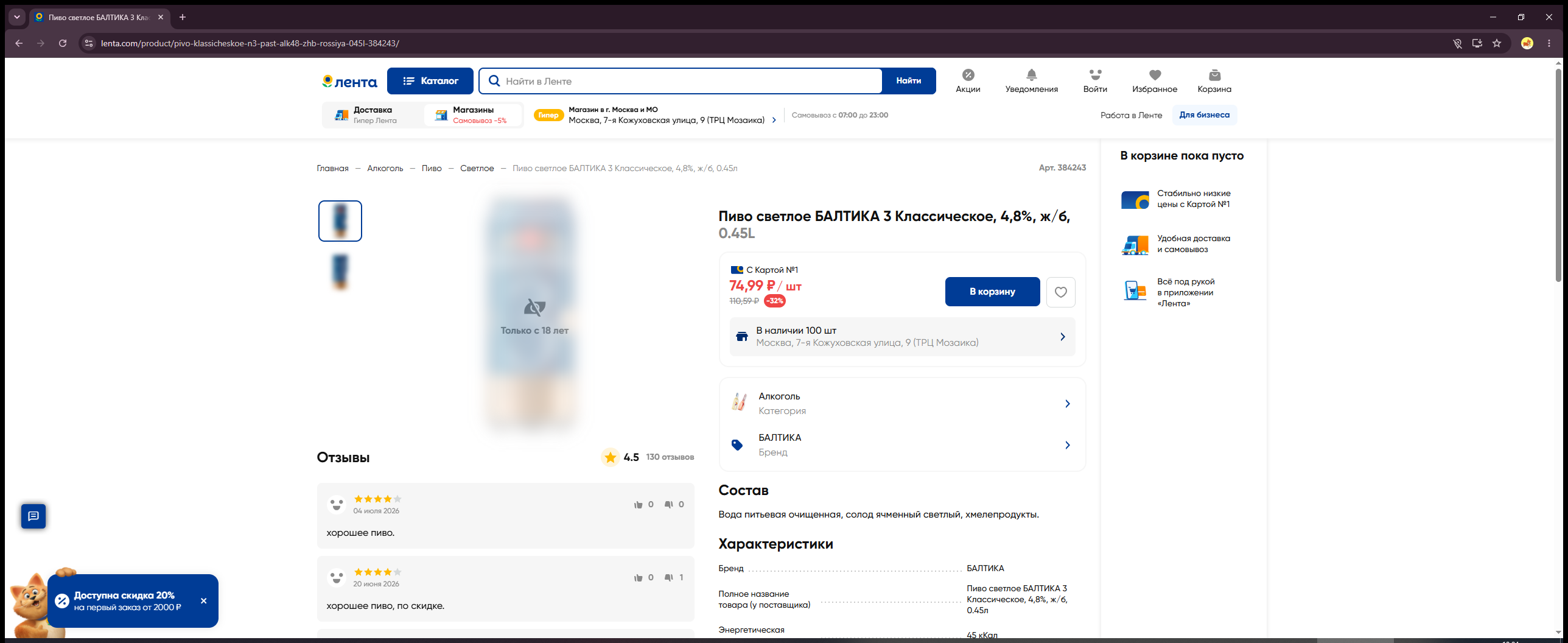This screenshot has height=643, width=1568.
Task: Select the first product thumbnail
Action: coord(340,221)
